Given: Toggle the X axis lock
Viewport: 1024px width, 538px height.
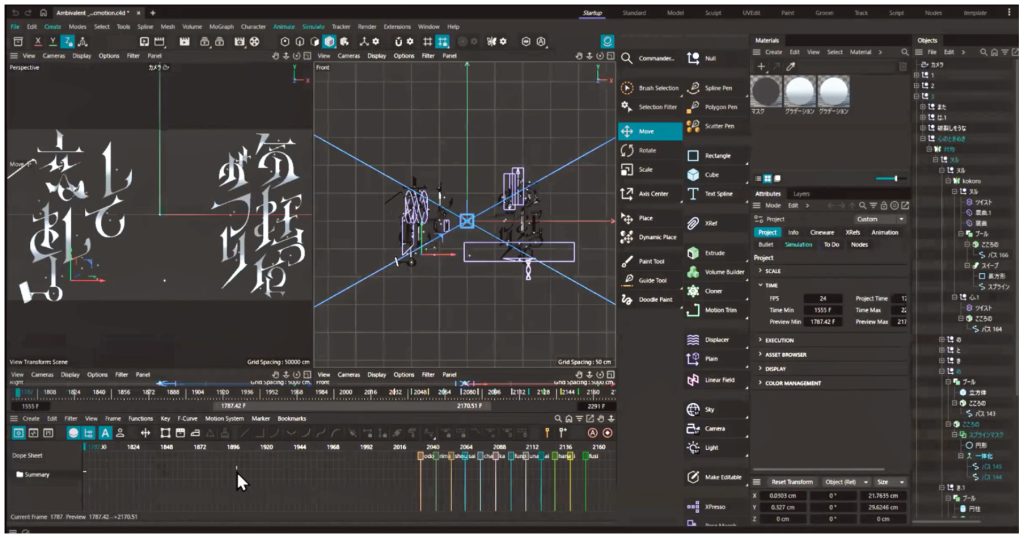Looking at the screenshot, I should pos(38,41).
